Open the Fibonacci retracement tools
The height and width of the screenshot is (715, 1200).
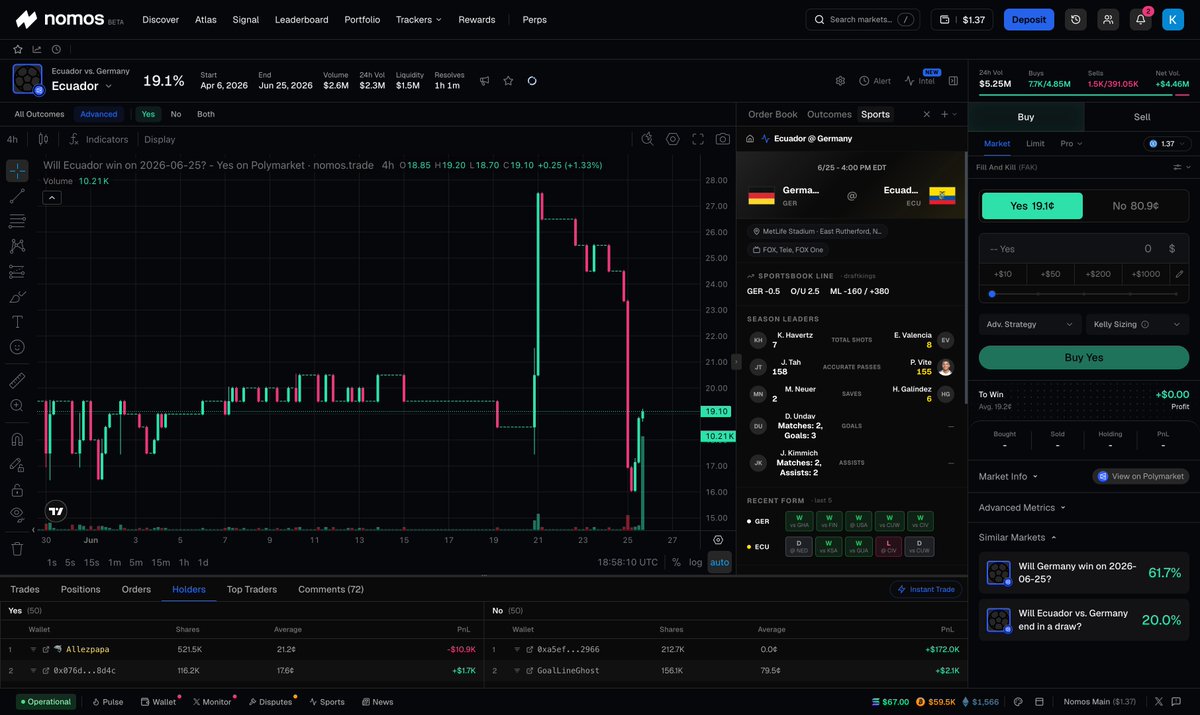tap(17, 221)
